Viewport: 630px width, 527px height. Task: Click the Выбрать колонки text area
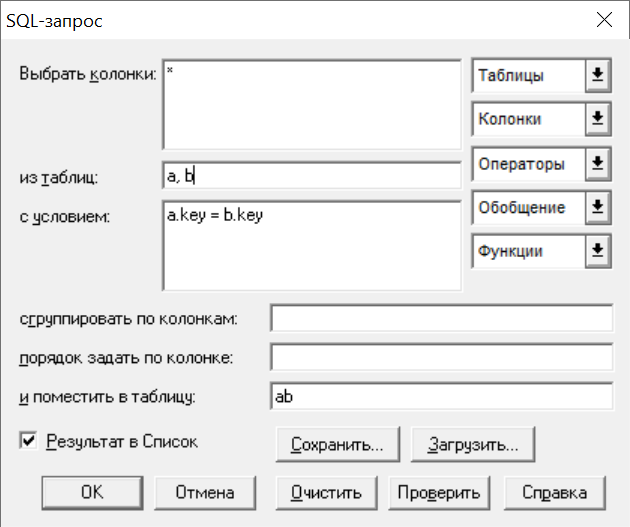tap(311, 105)
